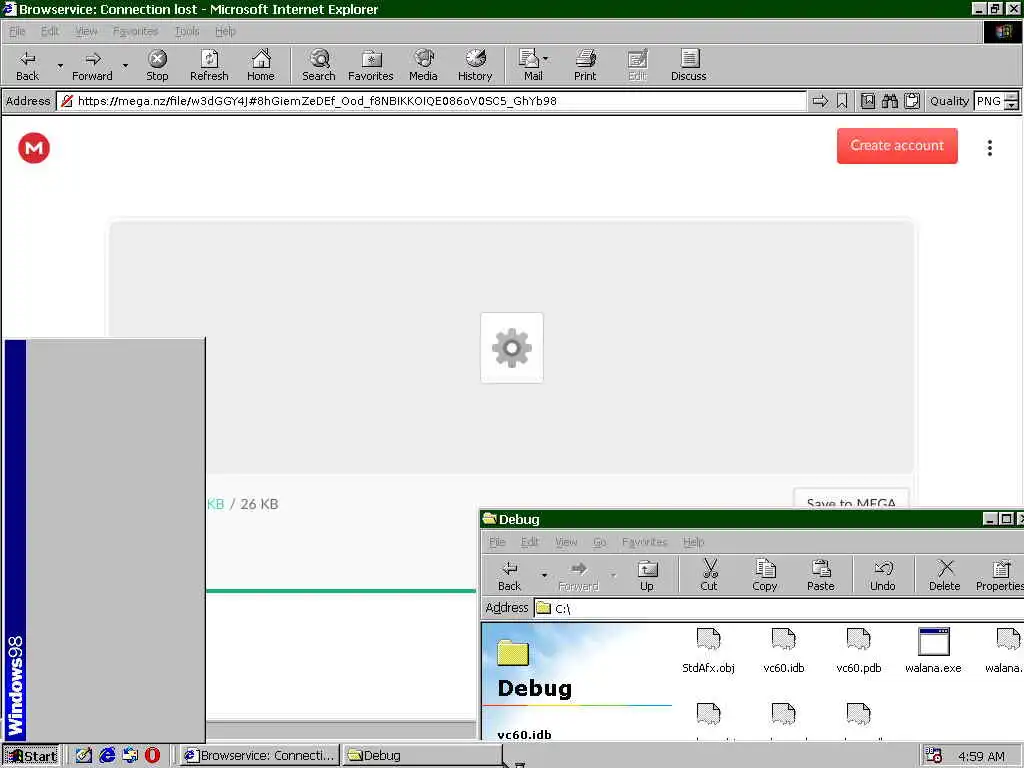Viewport: 1024px width, 768px height.
Task: Open the Search pane in Internet Explorer
Action: (x=319, y=65)
